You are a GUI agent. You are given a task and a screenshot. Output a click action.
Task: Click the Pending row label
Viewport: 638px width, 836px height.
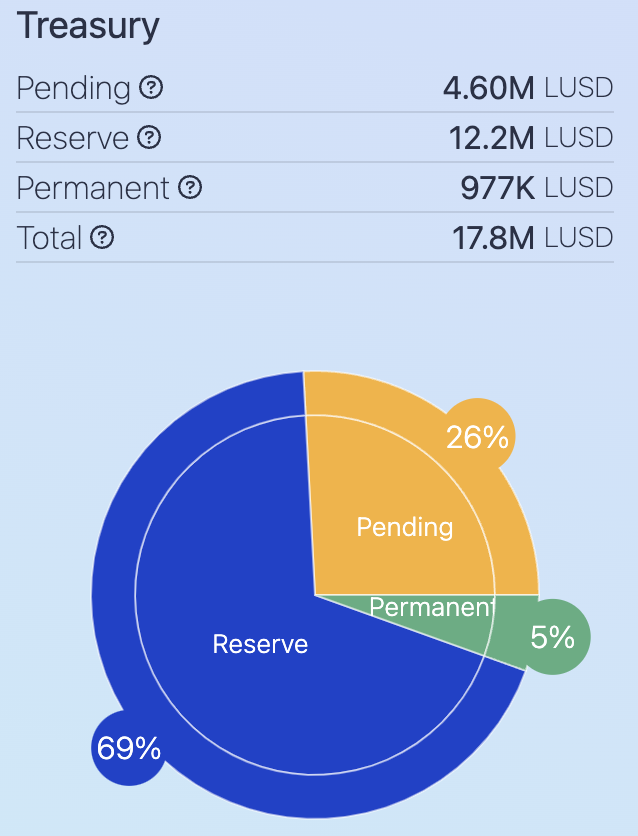74,88
